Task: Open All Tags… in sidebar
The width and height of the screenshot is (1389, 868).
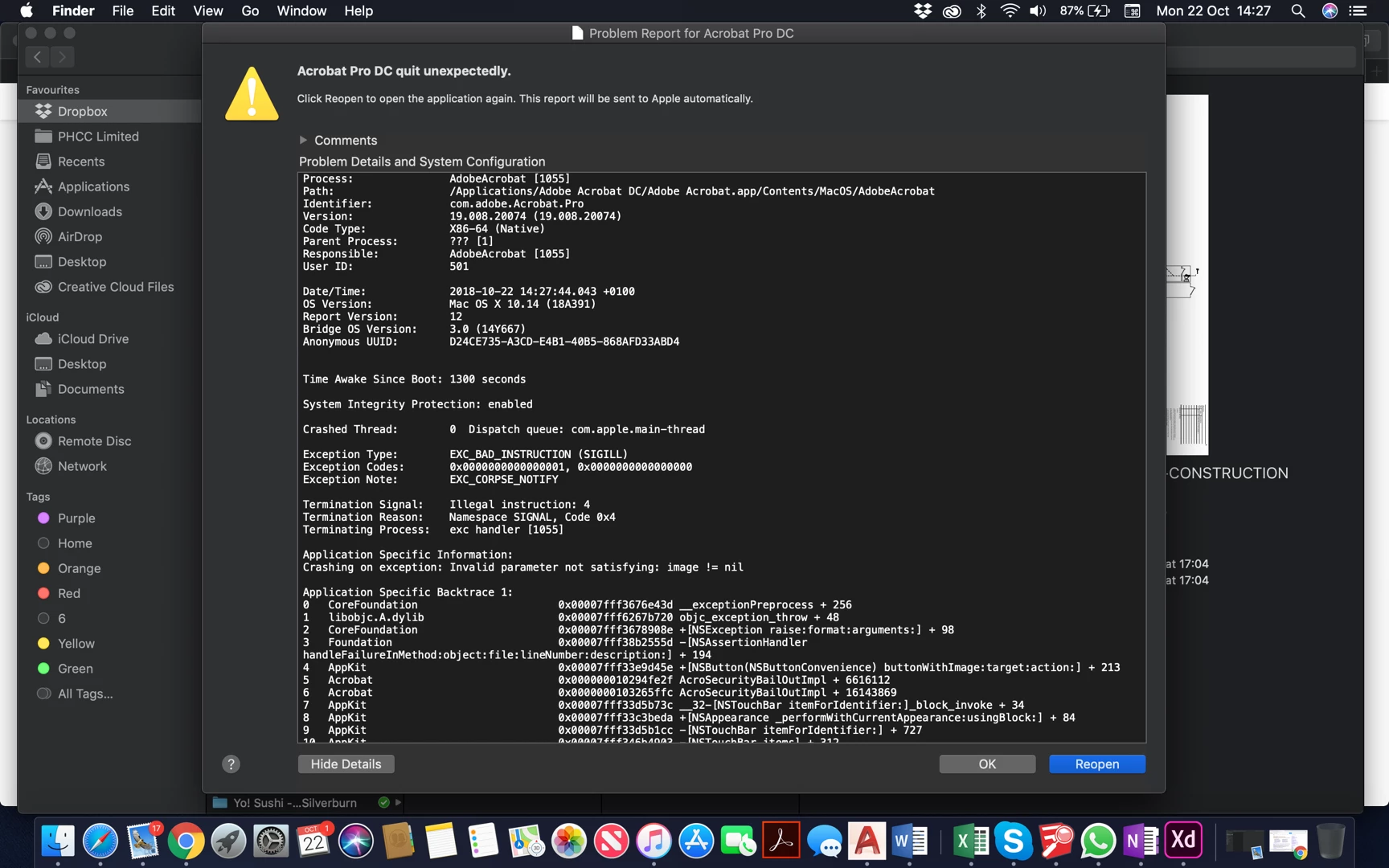Action: [109, 694]
